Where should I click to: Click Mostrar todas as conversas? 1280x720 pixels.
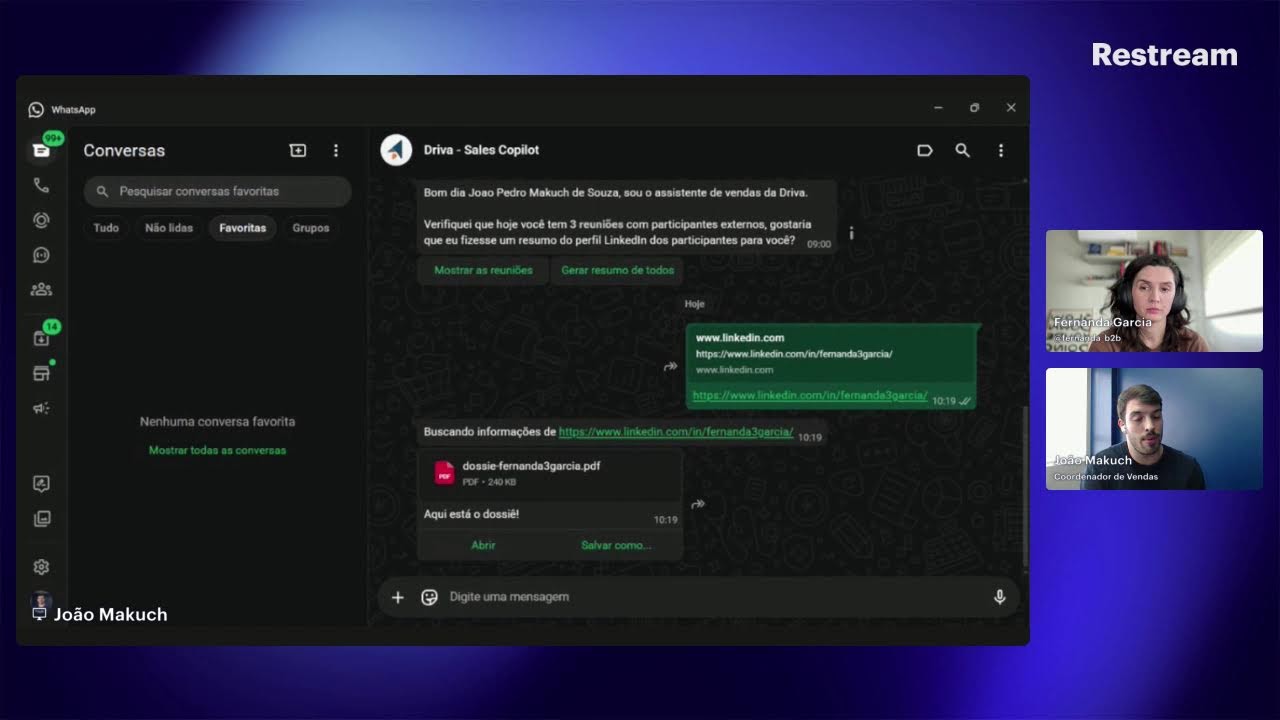pyautogui.click(x=217, y=450)
